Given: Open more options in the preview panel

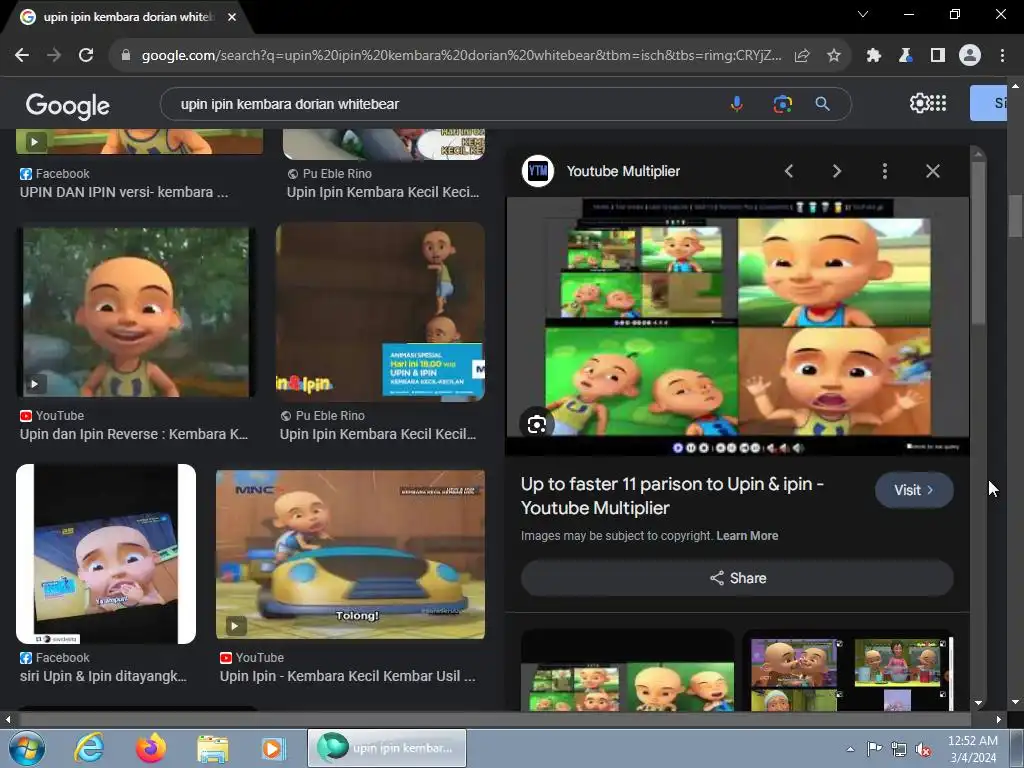Looking at the screenshot, I should point(885,171).
